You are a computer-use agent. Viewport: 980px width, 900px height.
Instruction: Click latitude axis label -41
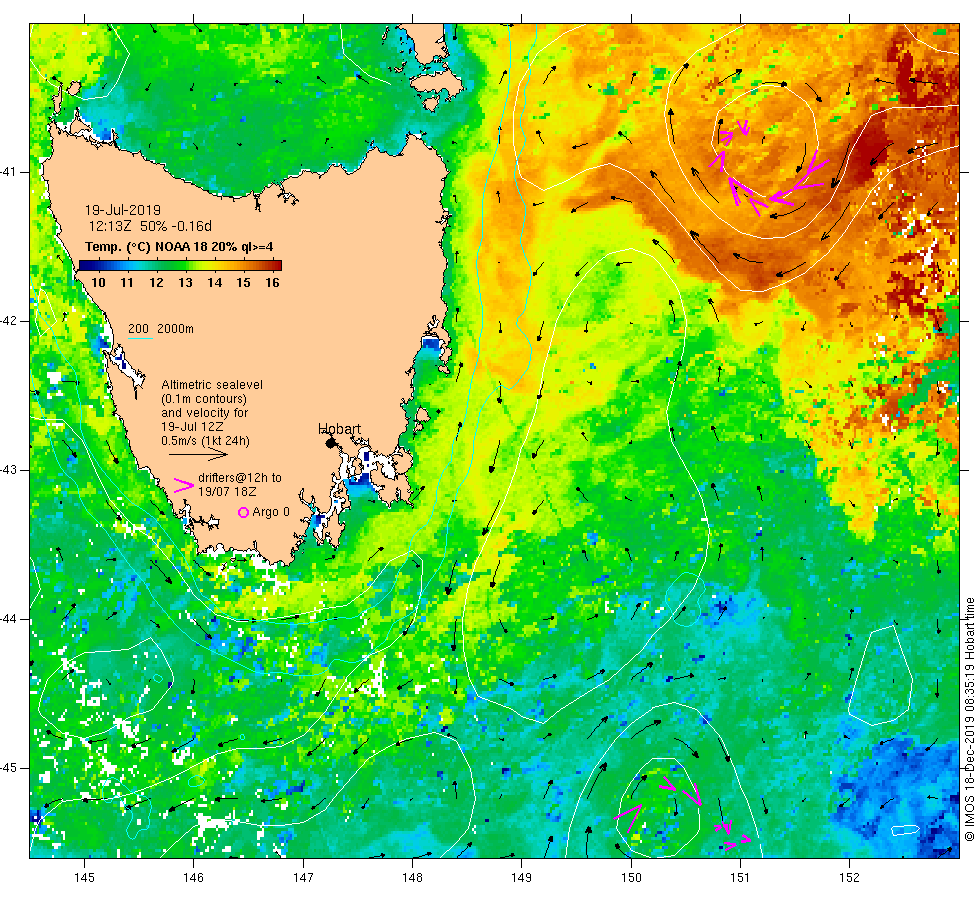8,172
